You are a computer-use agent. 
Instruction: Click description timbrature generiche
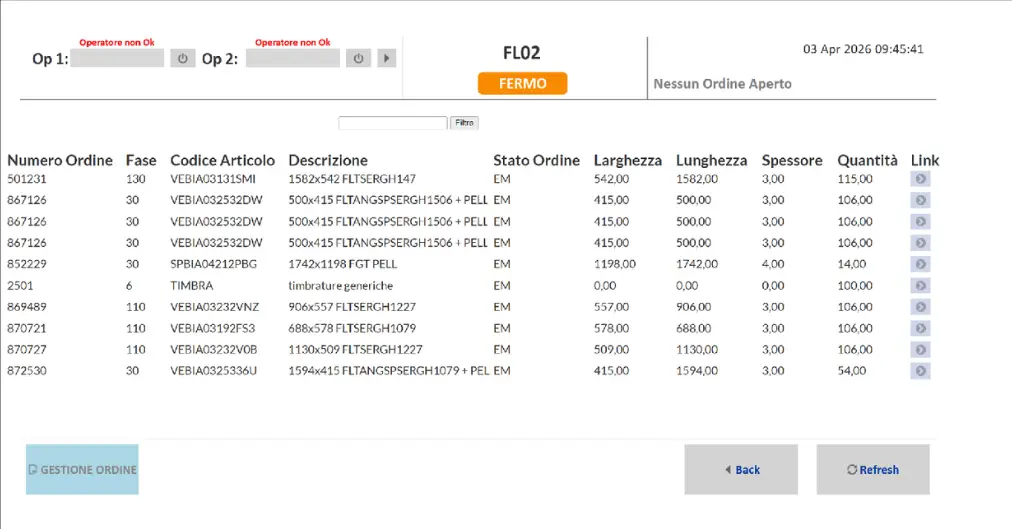(341, 285)
